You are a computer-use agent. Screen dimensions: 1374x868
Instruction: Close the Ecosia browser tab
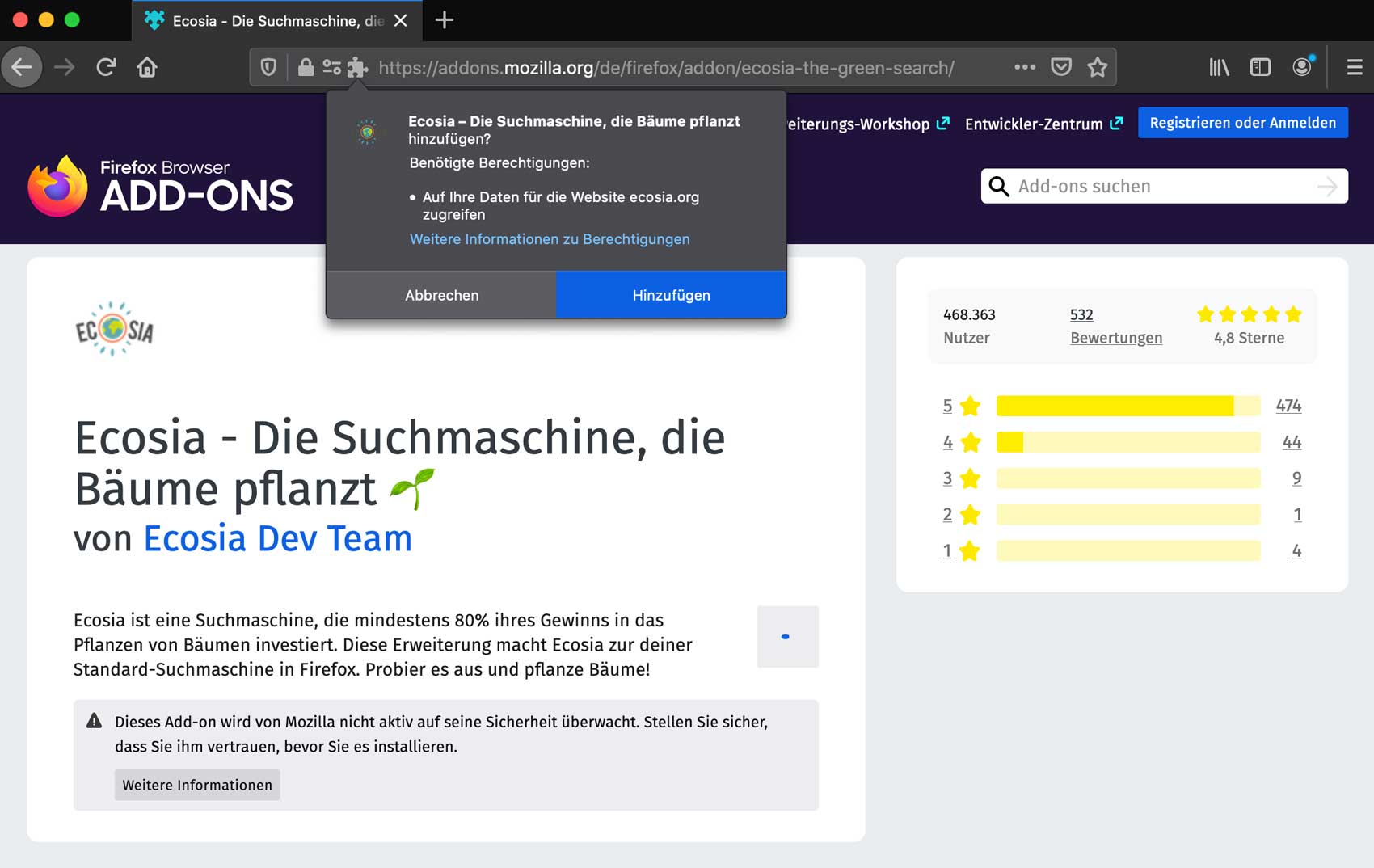click(400, 21)
